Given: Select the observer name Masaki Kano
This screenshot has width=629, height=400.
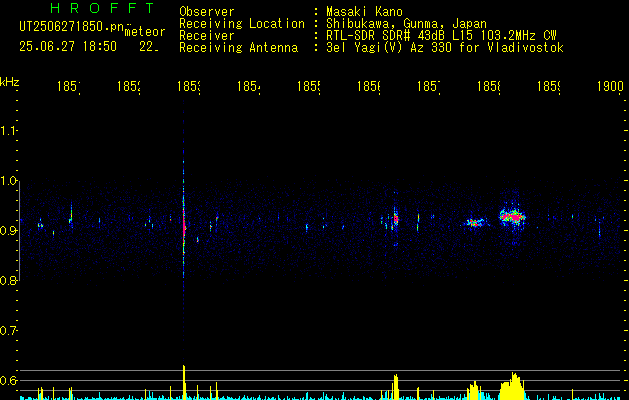Looking at the screenshot, I should (364, 12).
